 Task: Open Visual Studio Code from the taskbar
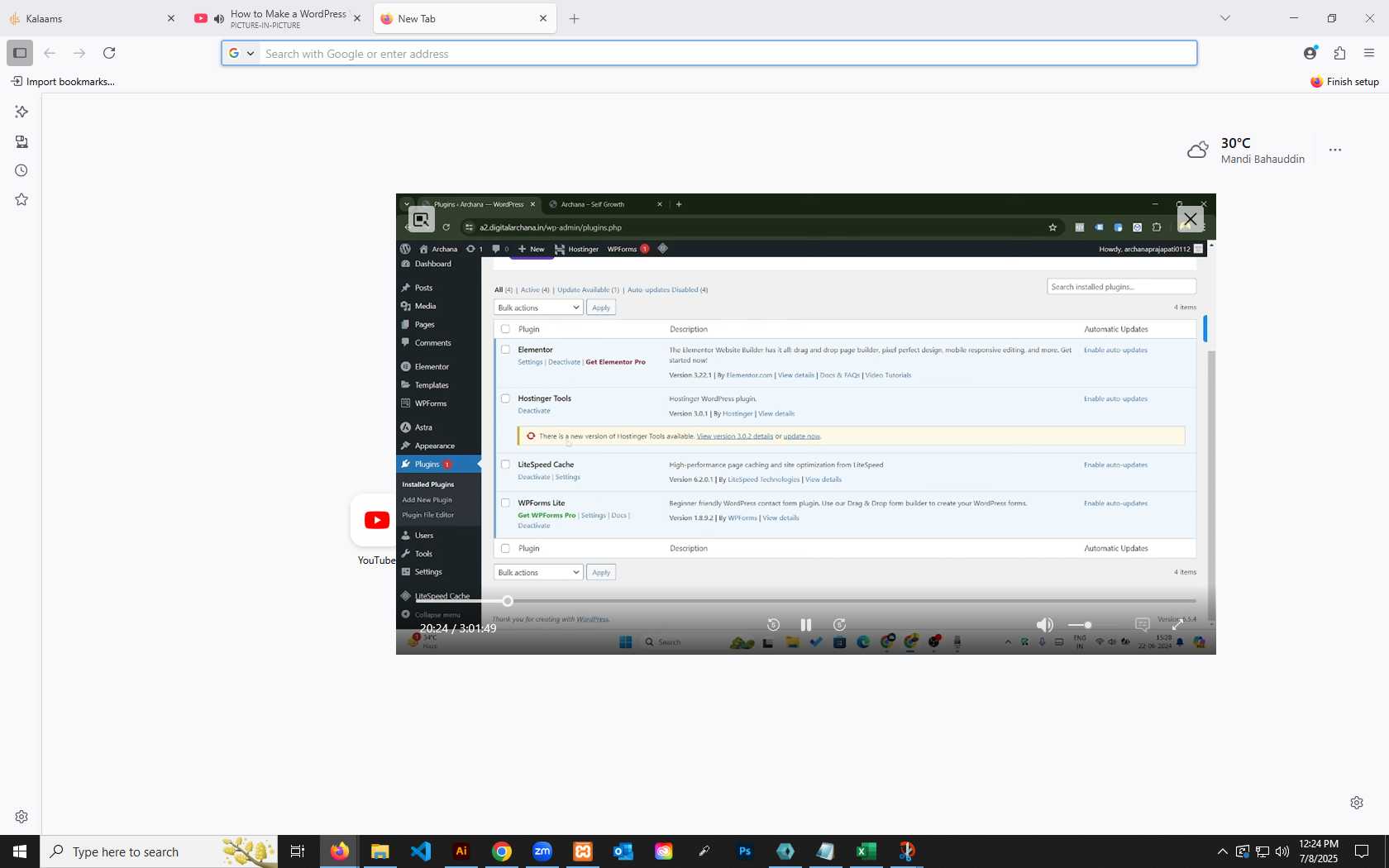tap(421, 851)
